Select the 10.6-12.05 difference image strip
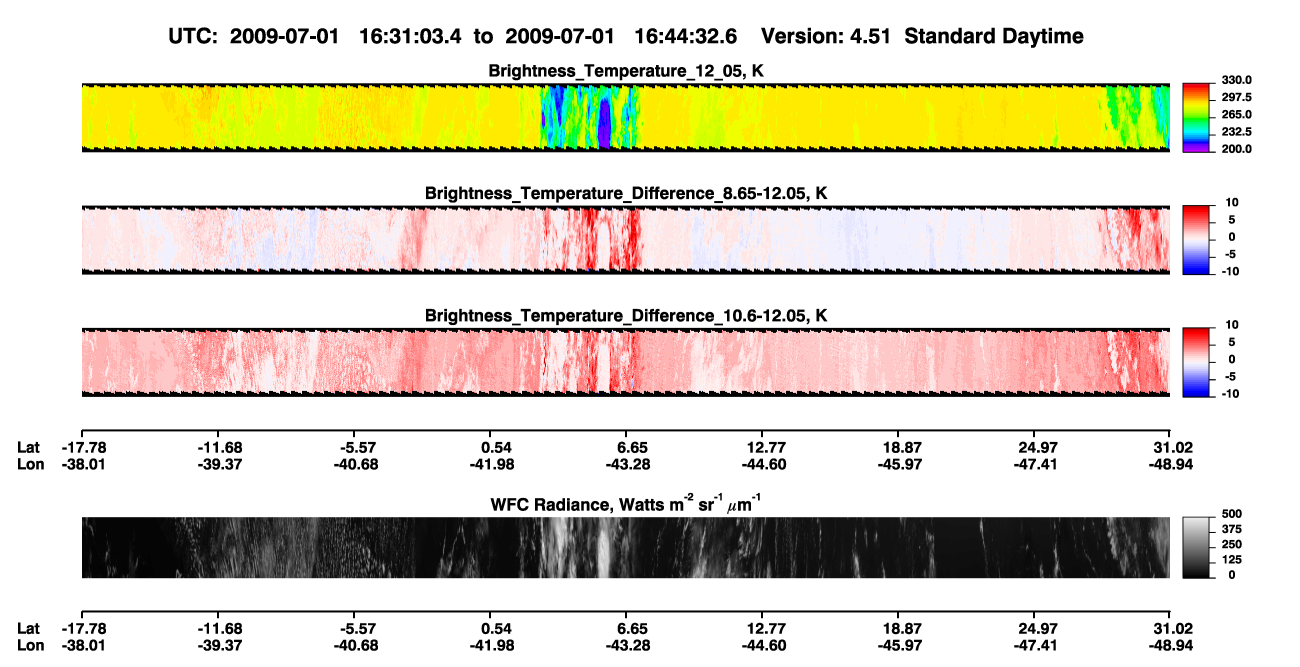 (x=625, y=363)
